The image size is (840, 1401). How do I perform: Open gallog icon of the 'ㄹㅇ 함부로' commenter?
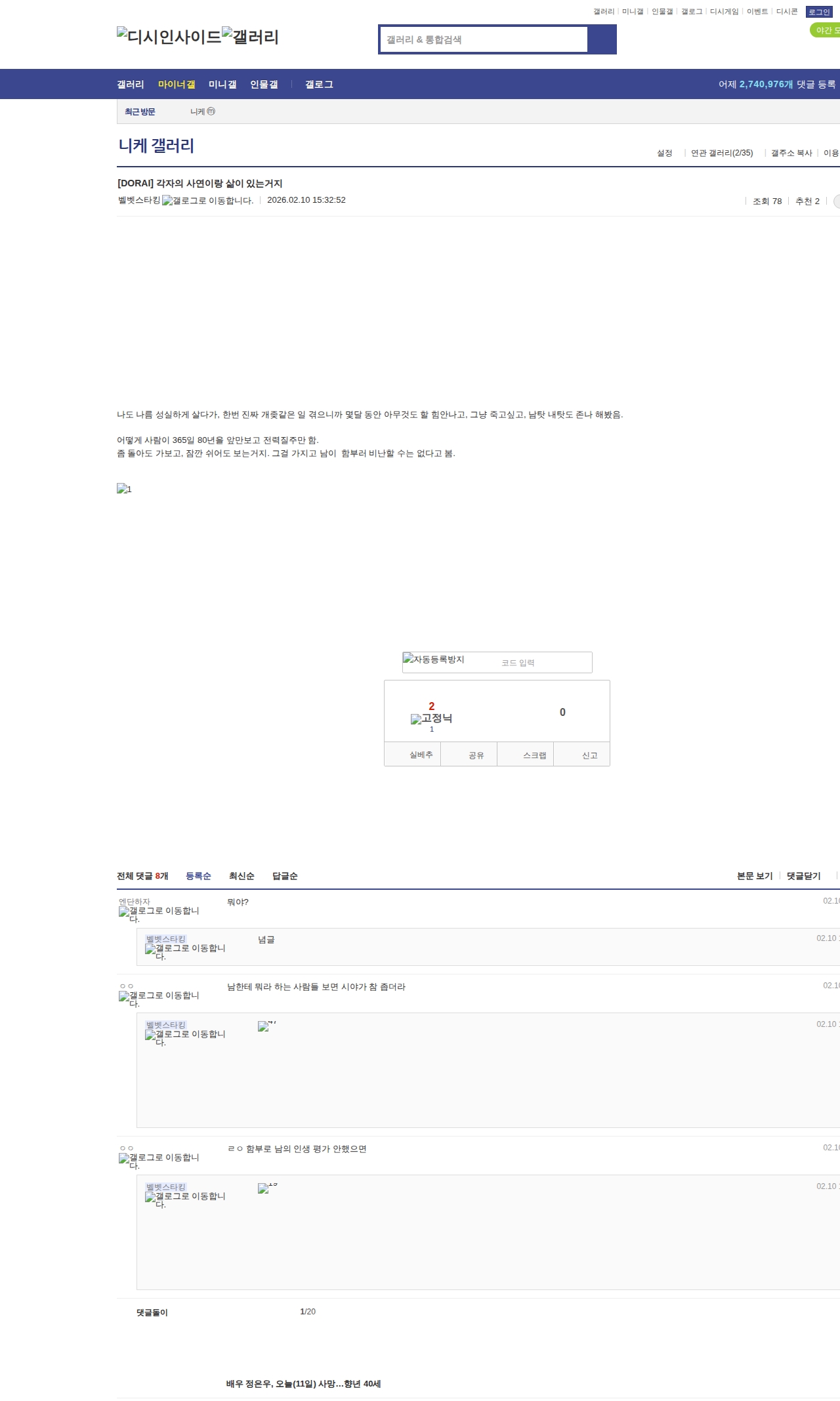click(x=159, y=1161)
